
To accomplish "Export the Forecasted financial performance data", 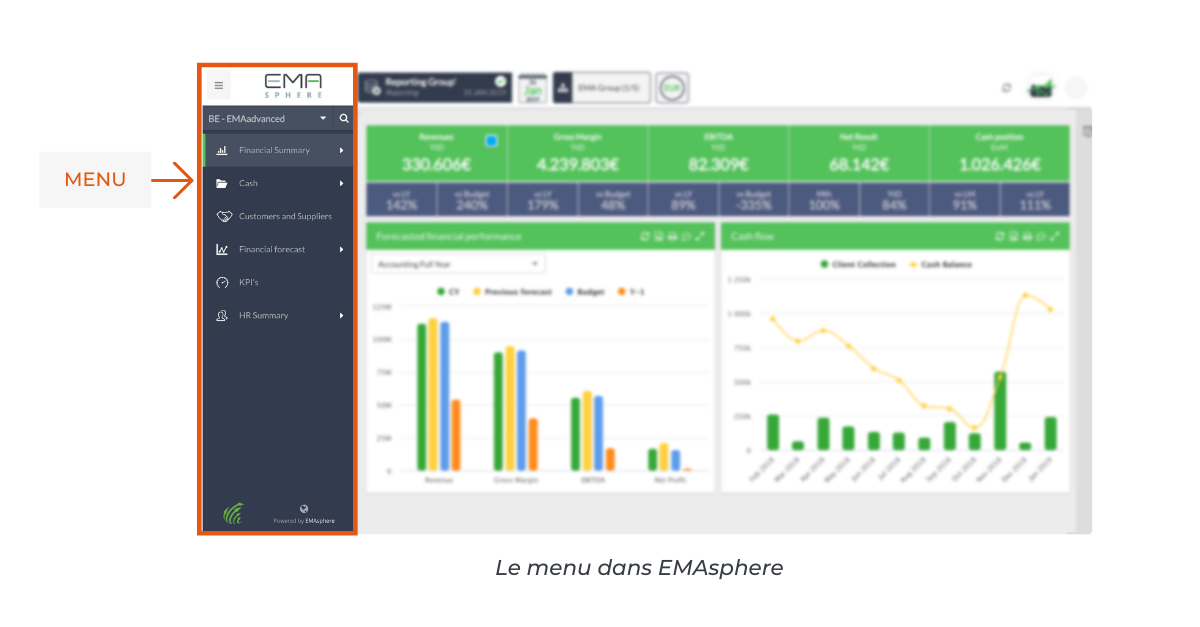I will click(x=658, y=237).
